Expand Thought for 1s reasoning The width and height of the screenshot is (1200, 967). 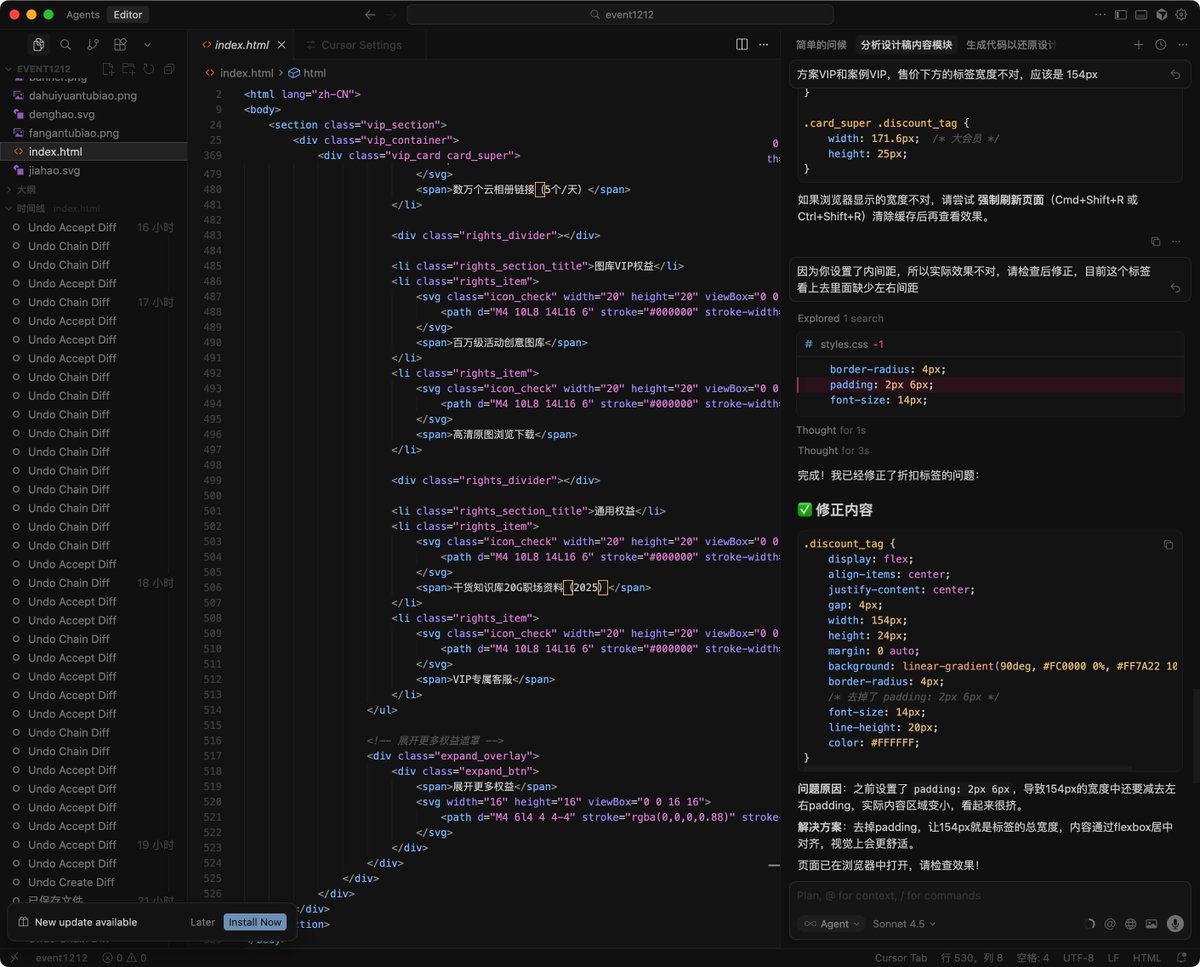pyautogui.click(x=832, y=430)
